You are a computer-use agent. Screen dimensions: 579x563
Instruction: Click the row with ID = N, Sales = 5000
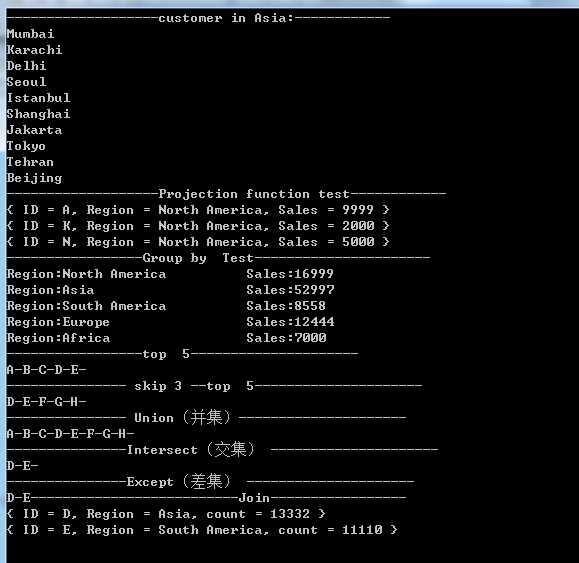click(x=198, y=242)
